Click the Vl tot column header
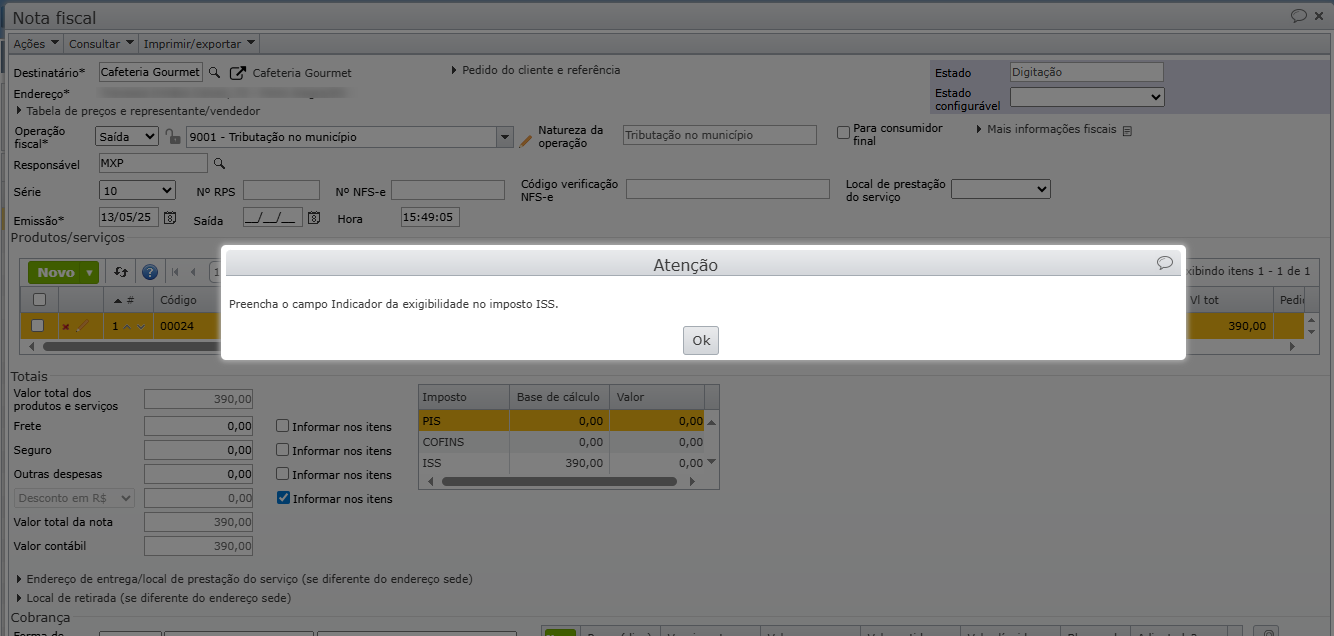Screen dimensions: 1334x636 [1229, 299]
